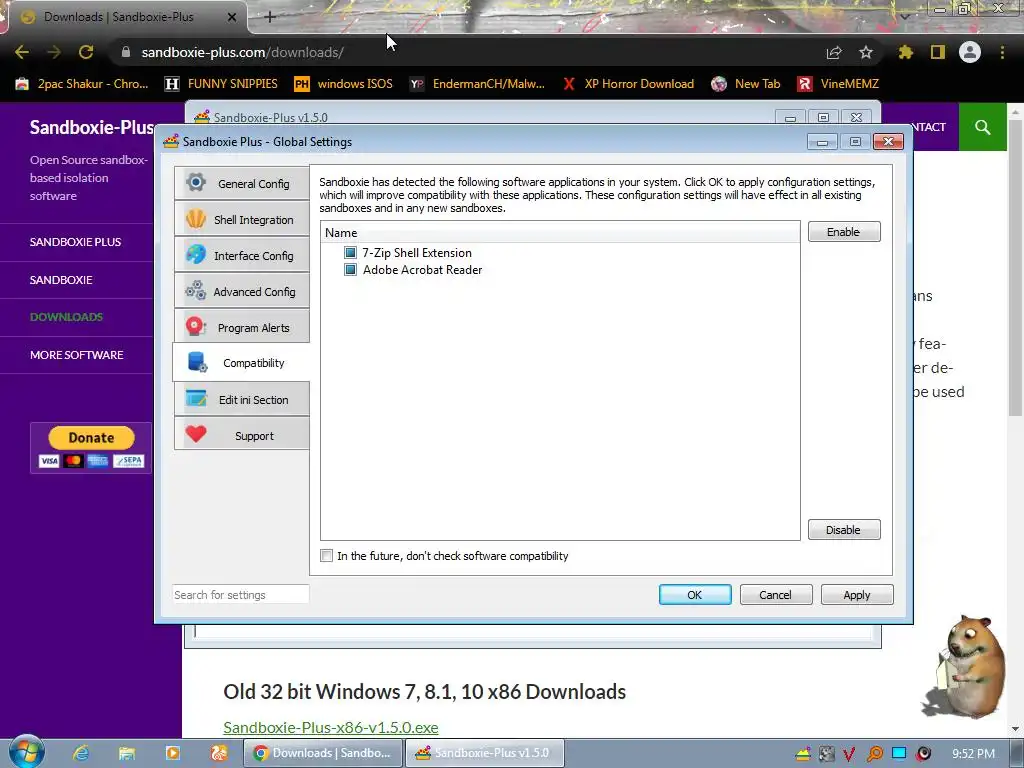Image resolution: width=1024 pixels, height=768 pixels.
Task: Click the shell icon on Shell Integration
Action: (x=196, y=219)
